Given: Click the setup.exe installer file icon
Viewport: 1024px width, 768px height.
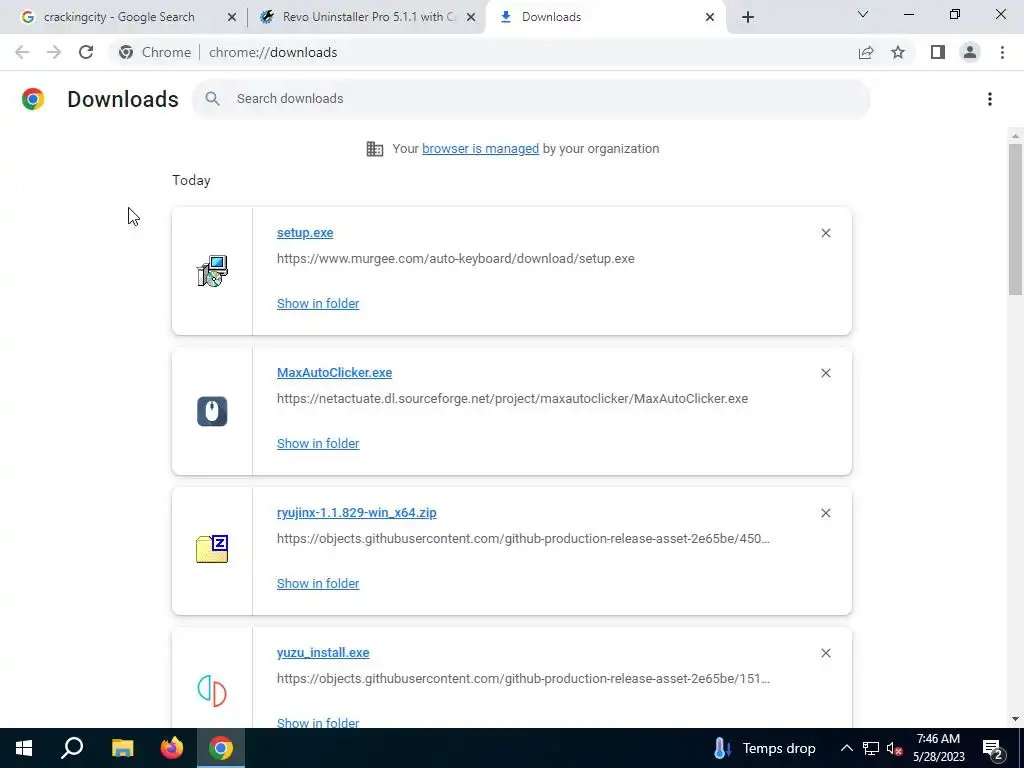Looking at the screenshot, I should click(x=212, y=271).
